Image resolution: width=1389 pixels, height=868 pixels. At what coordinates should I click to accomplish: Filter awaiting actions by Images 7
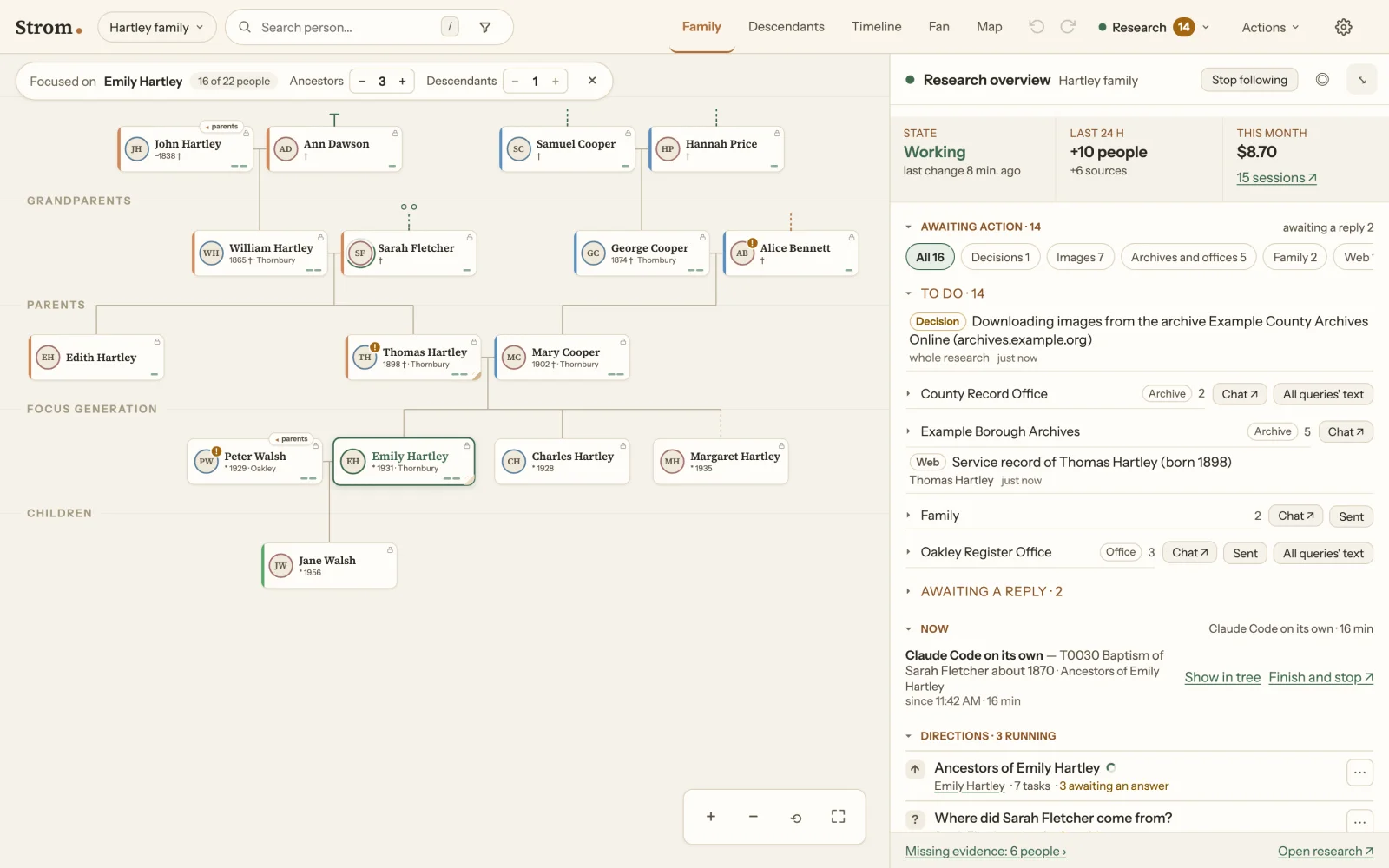point(1080,257)
